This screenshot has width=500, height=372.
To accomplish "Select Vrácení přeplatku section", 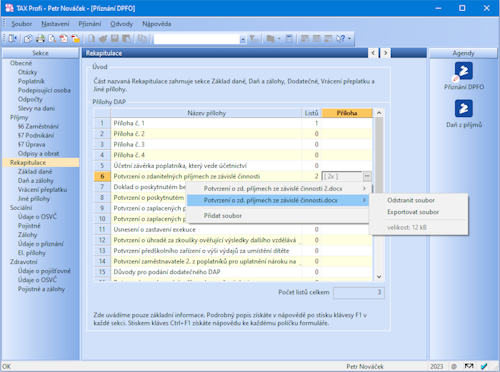I will (x=42, y=189).
